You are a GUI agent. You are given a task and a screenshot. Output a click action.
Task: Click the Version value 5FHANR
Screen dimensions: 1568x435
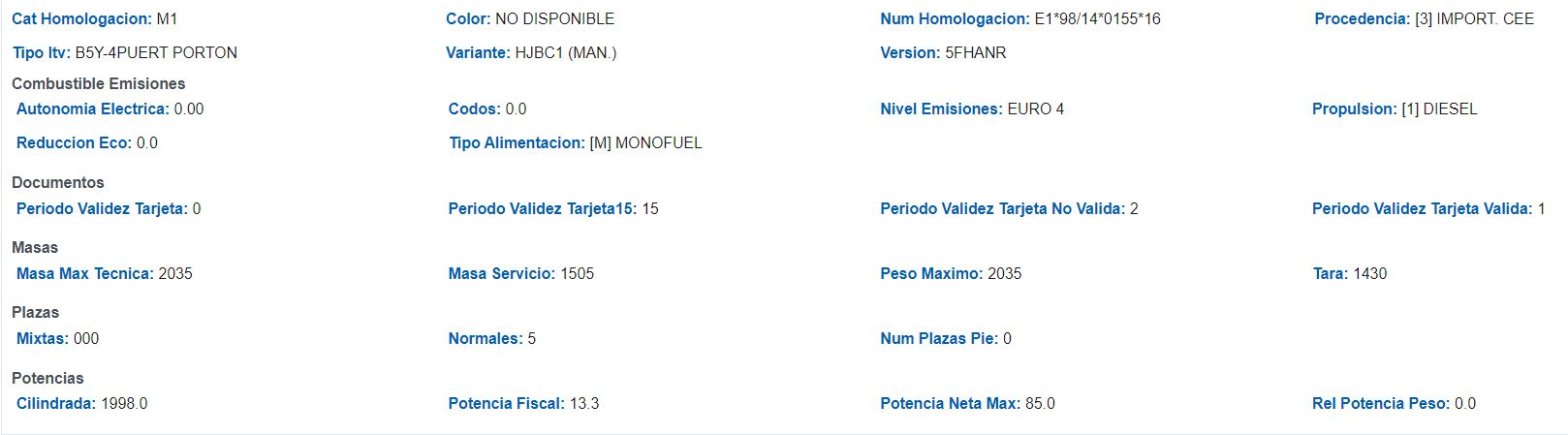[975, 52]
